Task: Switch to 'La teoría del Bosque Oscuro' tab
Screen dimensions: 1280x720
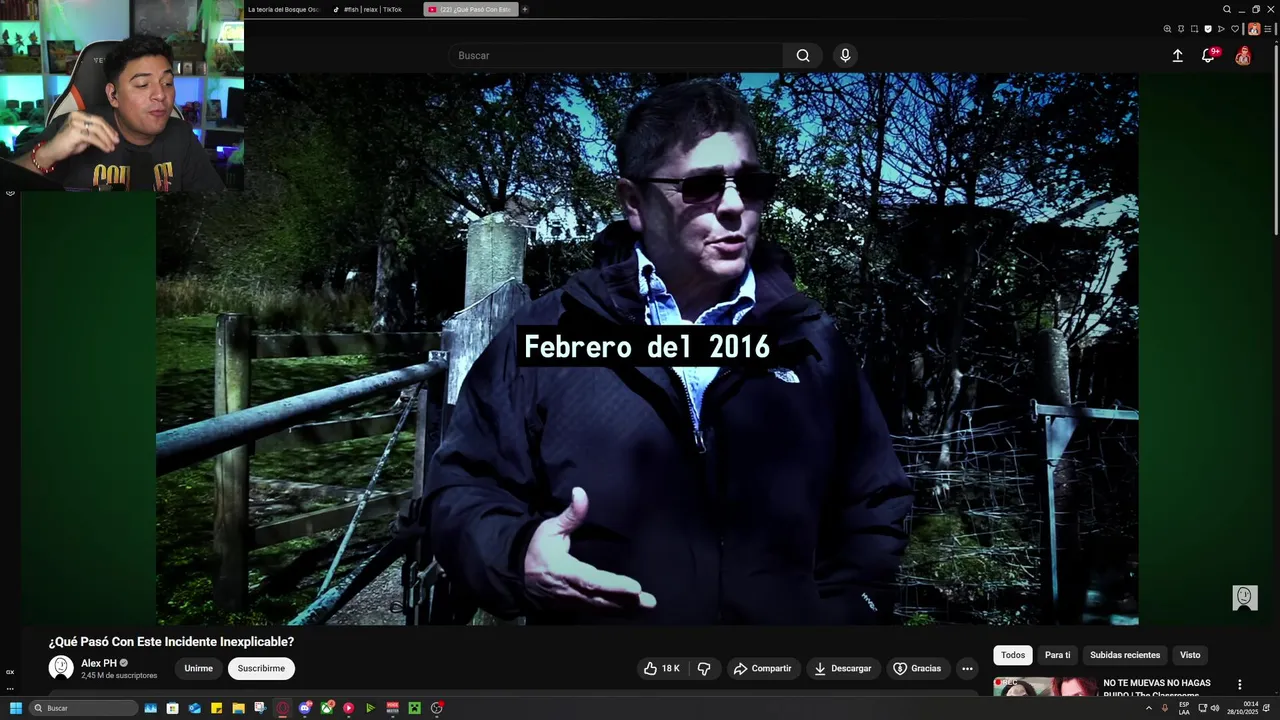Action: click(x=284, y=9)
